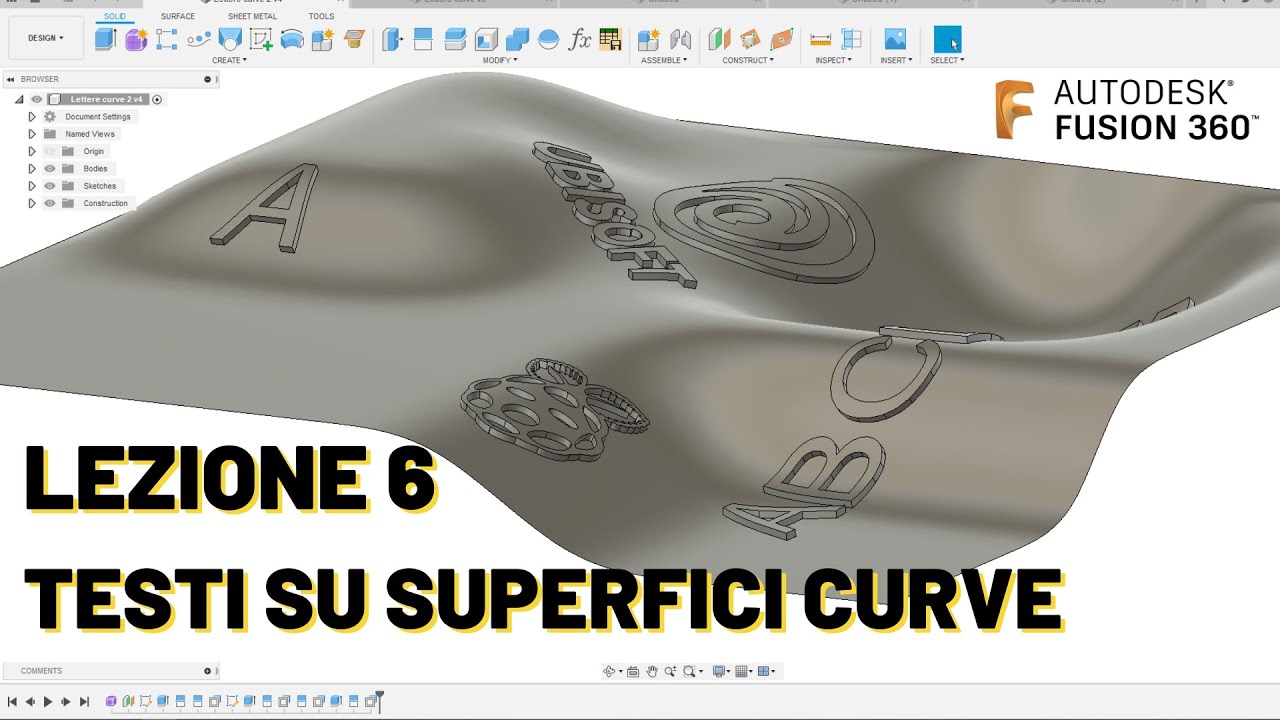The width and height of the screenshot is (1280, 720).
Task: Collapse Browser panel with double arrows
Action: [10, 79]
